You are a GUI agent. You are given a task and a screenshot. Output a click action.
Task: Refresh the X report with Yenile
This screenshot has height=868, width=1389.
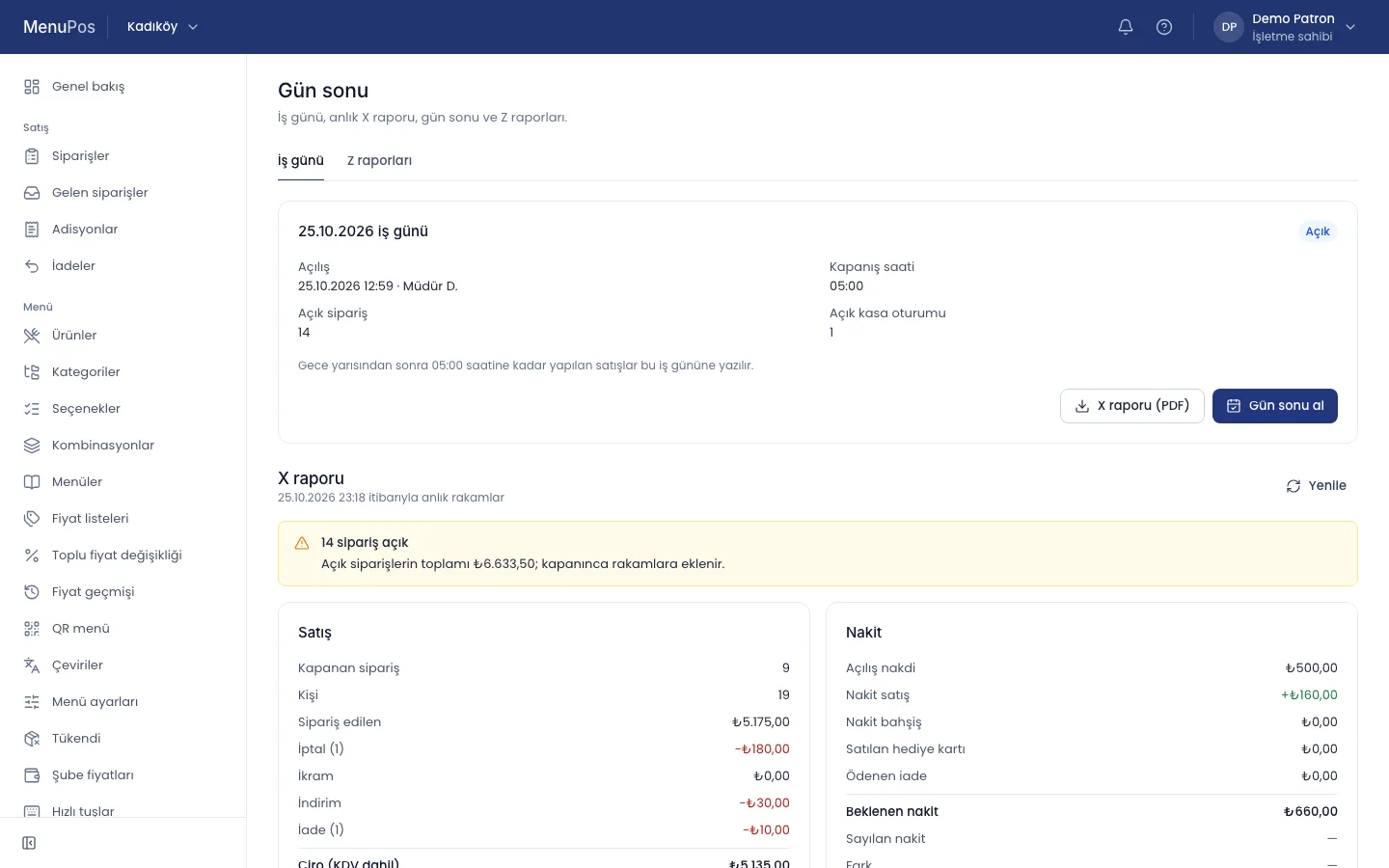coord(1316,486)
